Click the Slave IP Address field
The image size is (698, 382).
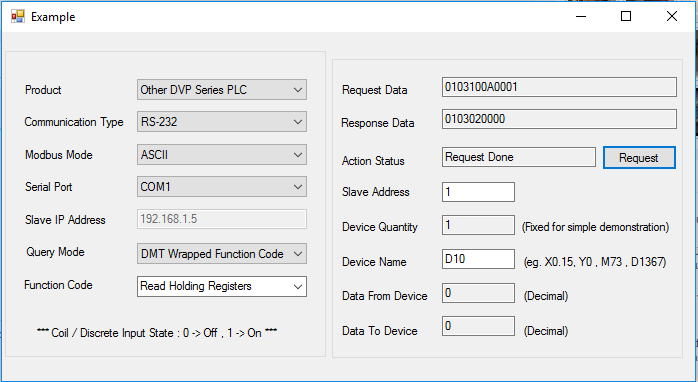pos(222,219)
